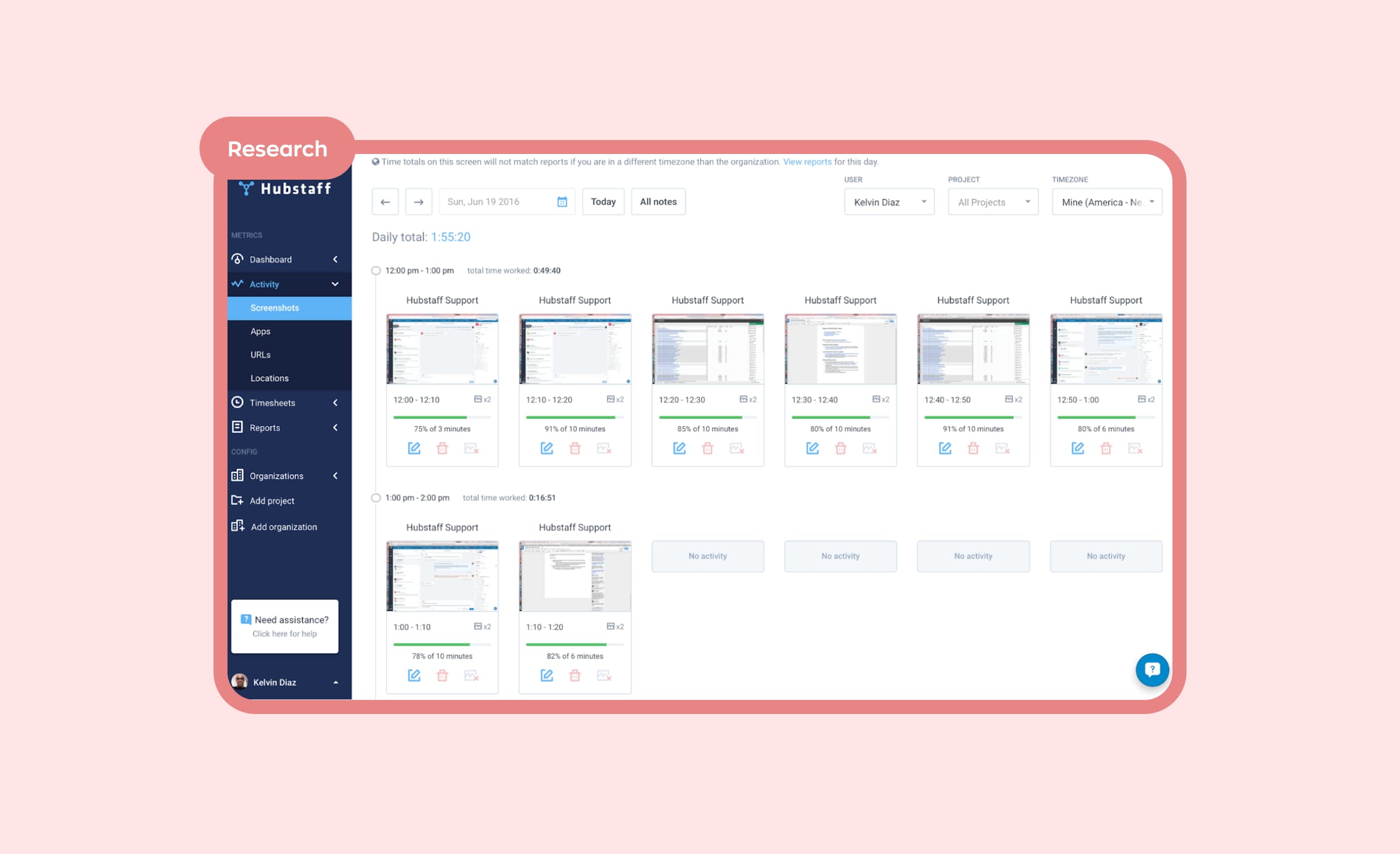Delete the 12:20 - 12:30 time entry
The height and width of the screenshot is (854, 1400).
tap(708, 448)
